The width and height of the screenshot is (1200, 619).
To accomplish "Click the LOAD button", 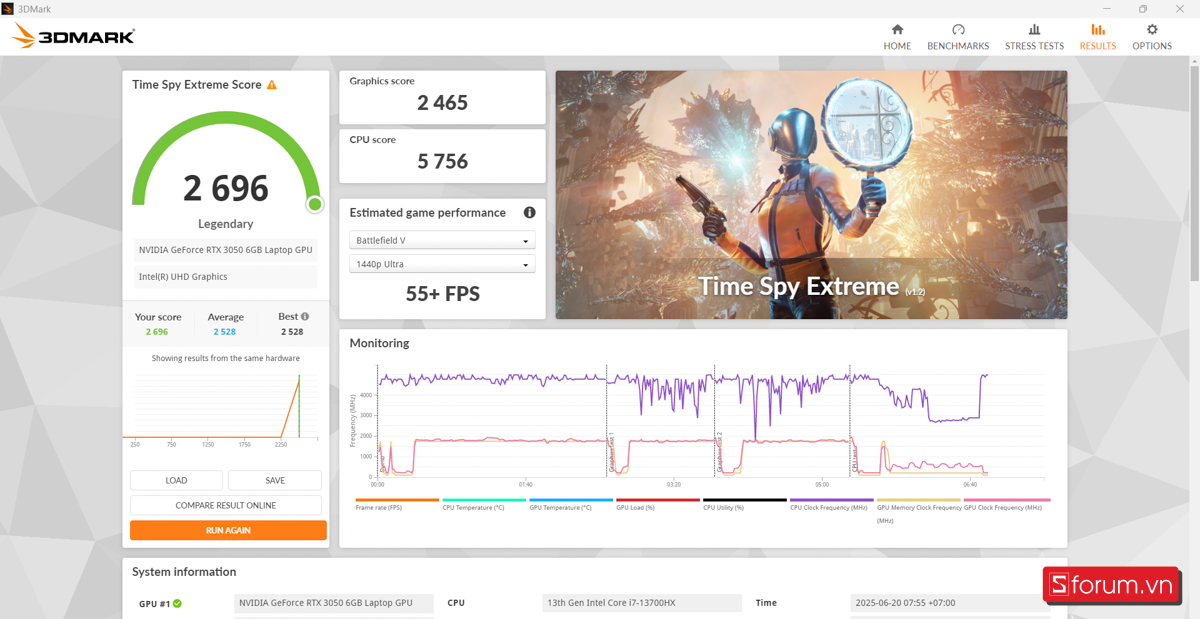I will 176,480.
